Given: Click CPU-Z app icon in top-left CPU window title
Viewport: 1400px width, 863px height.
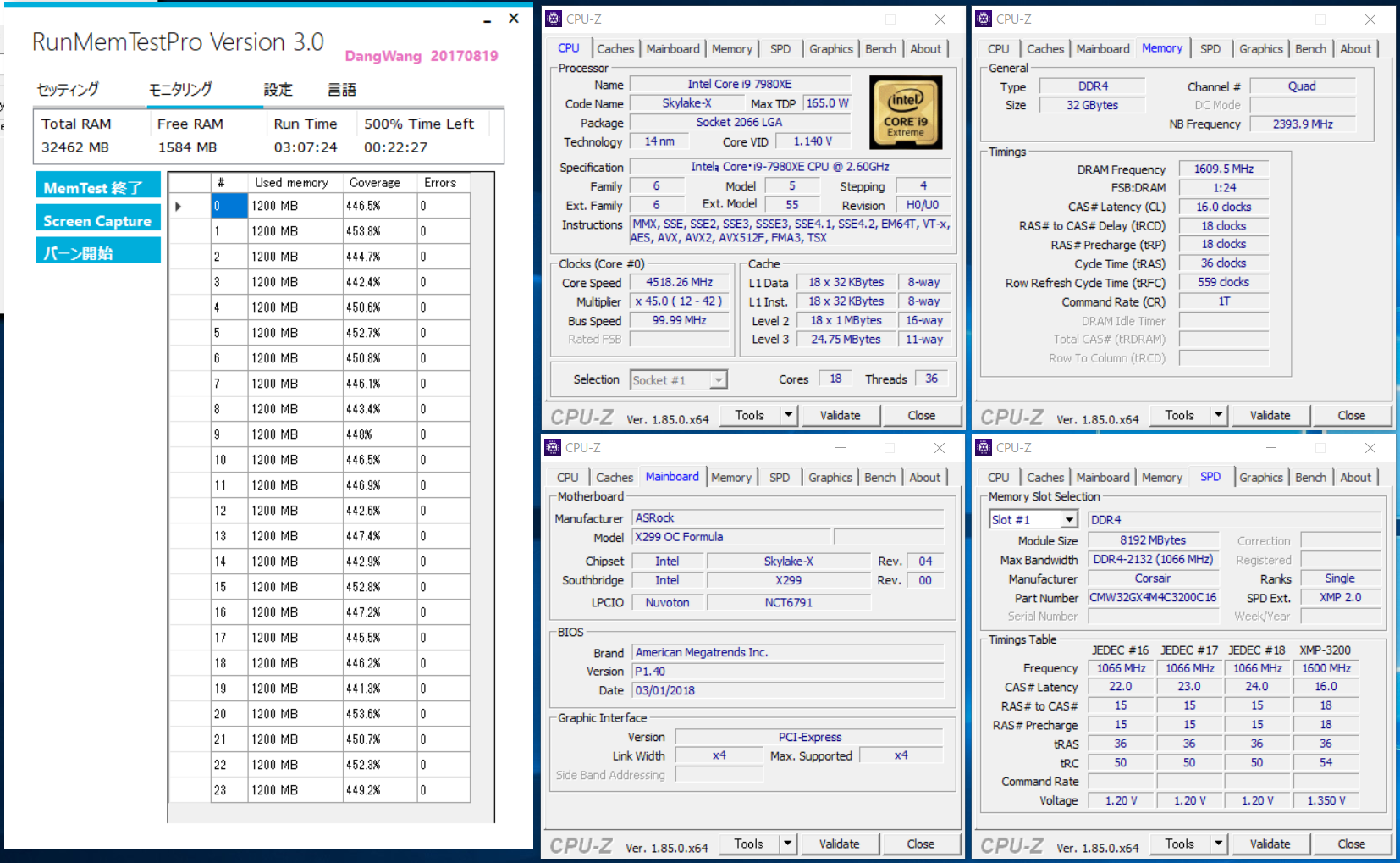Looking at the screenshot, I should tap(554, 19).
